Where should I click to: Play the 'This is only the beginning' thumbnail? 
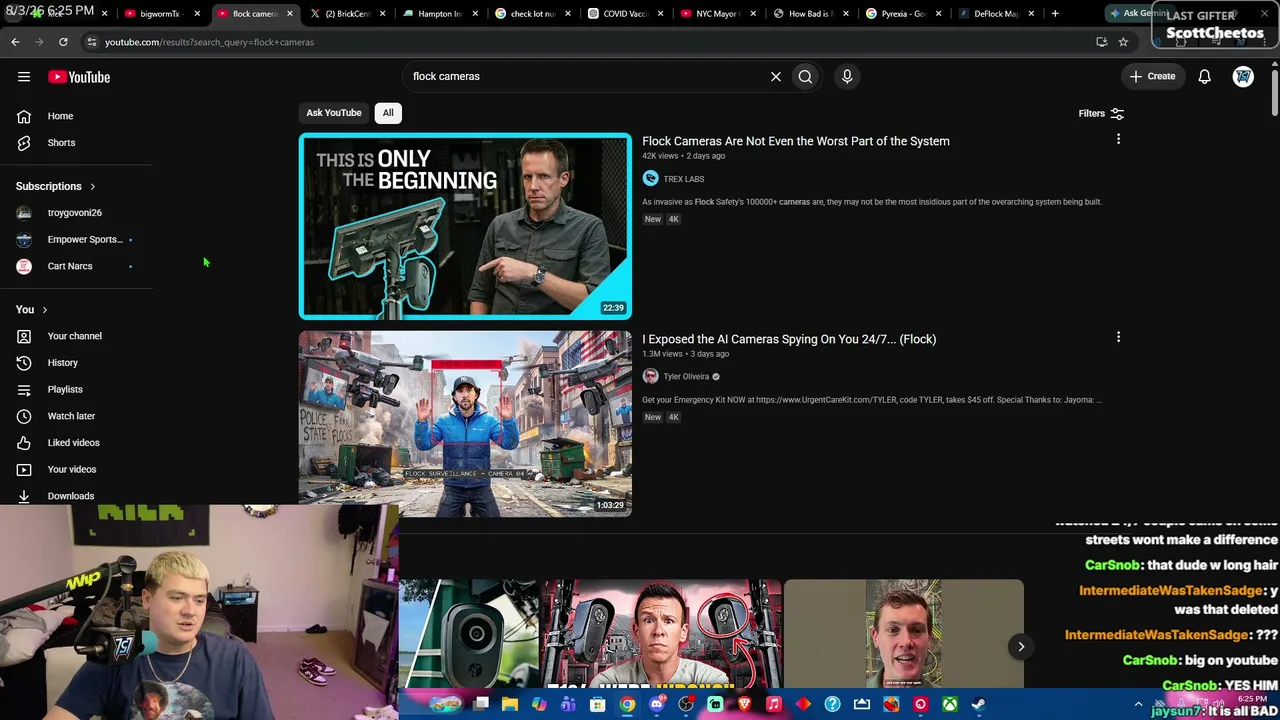point(465,226)
